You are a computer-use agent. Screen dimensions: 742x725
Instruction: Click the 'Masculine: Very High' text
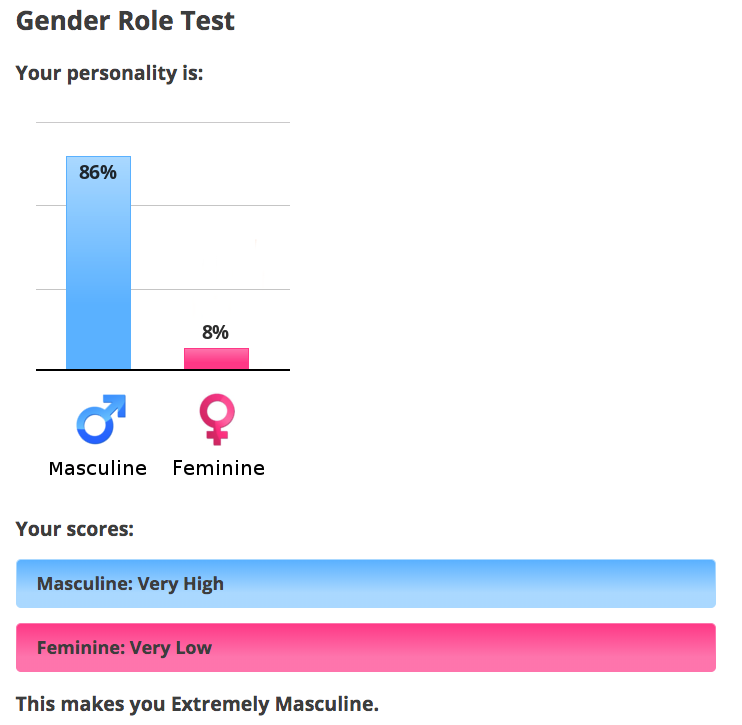pyautogui.click(x=130, y=584)
